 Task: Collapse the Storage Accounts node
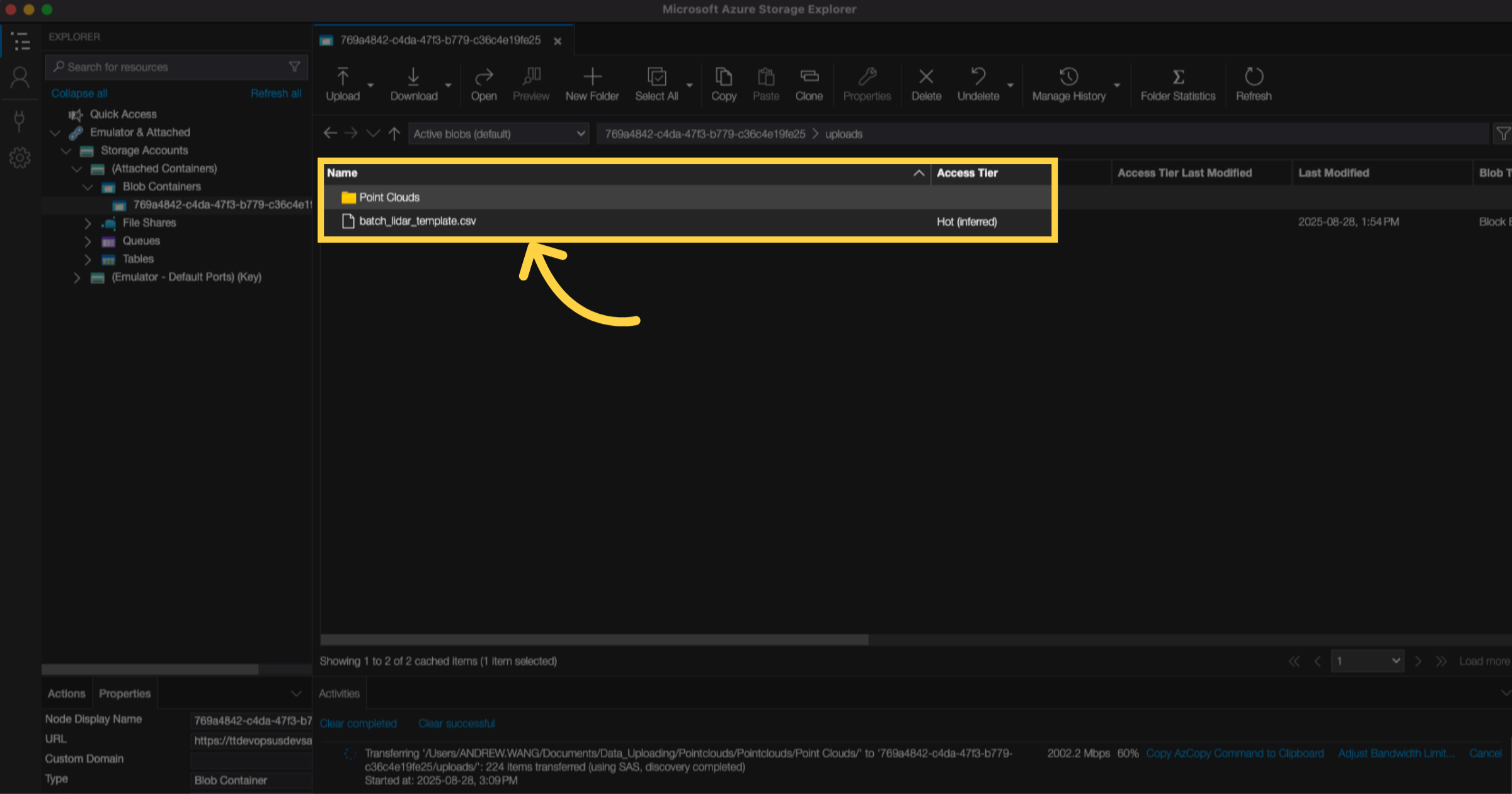(x=66, y=151)
